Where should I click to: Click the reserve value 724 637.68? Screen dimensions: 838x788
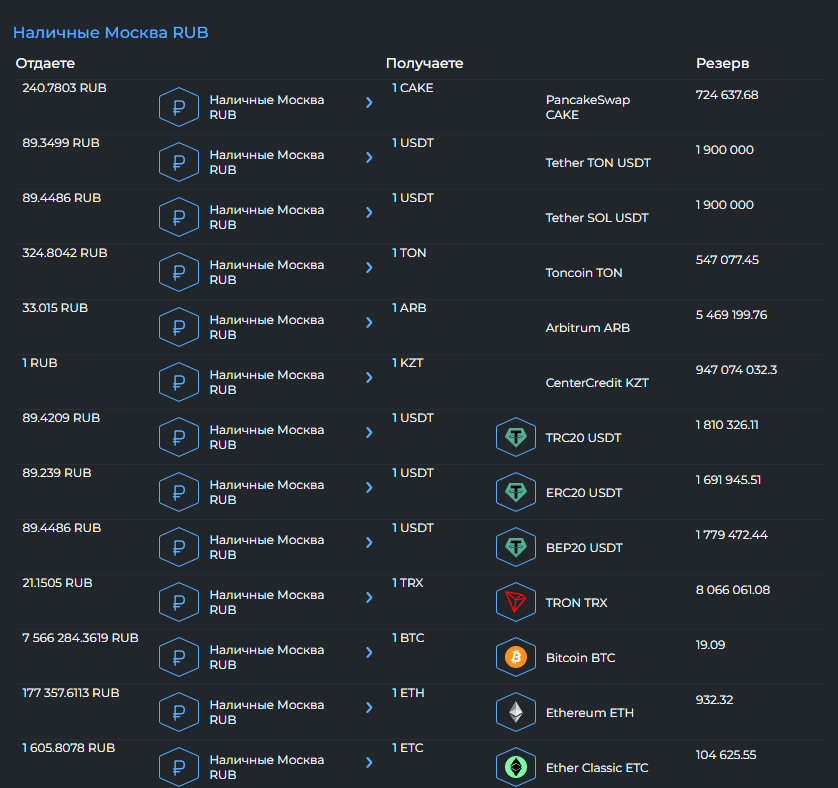click(x=727, y=95)
